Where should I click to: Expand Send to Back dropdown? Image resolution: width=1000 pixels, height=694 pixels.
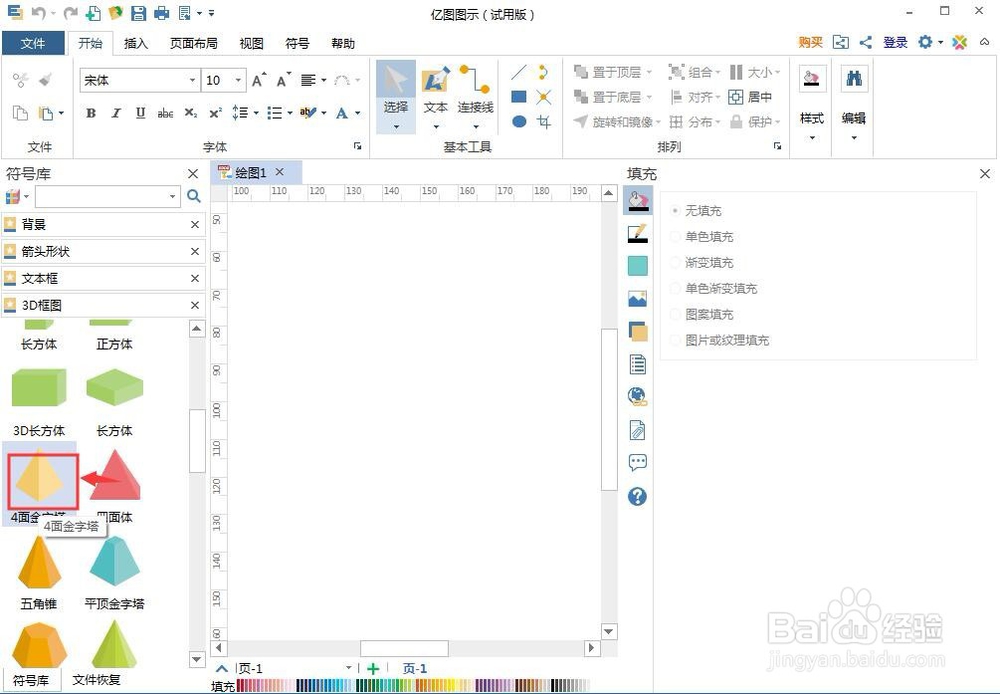click(649, 97)
